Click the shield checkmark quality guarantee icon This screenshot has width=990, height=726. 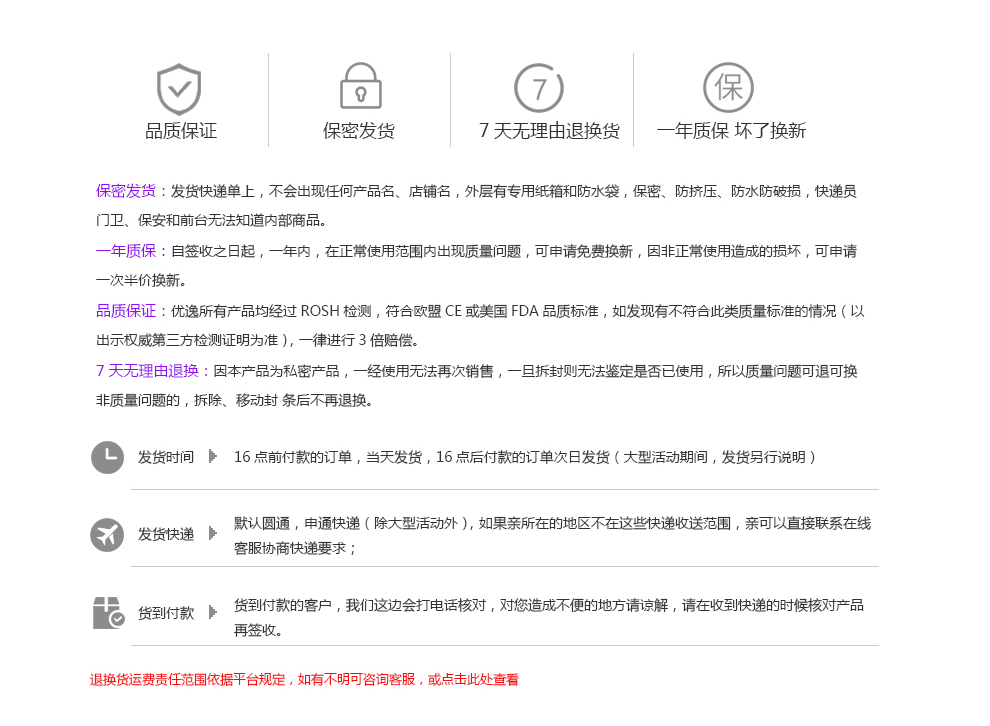[180, 88]
